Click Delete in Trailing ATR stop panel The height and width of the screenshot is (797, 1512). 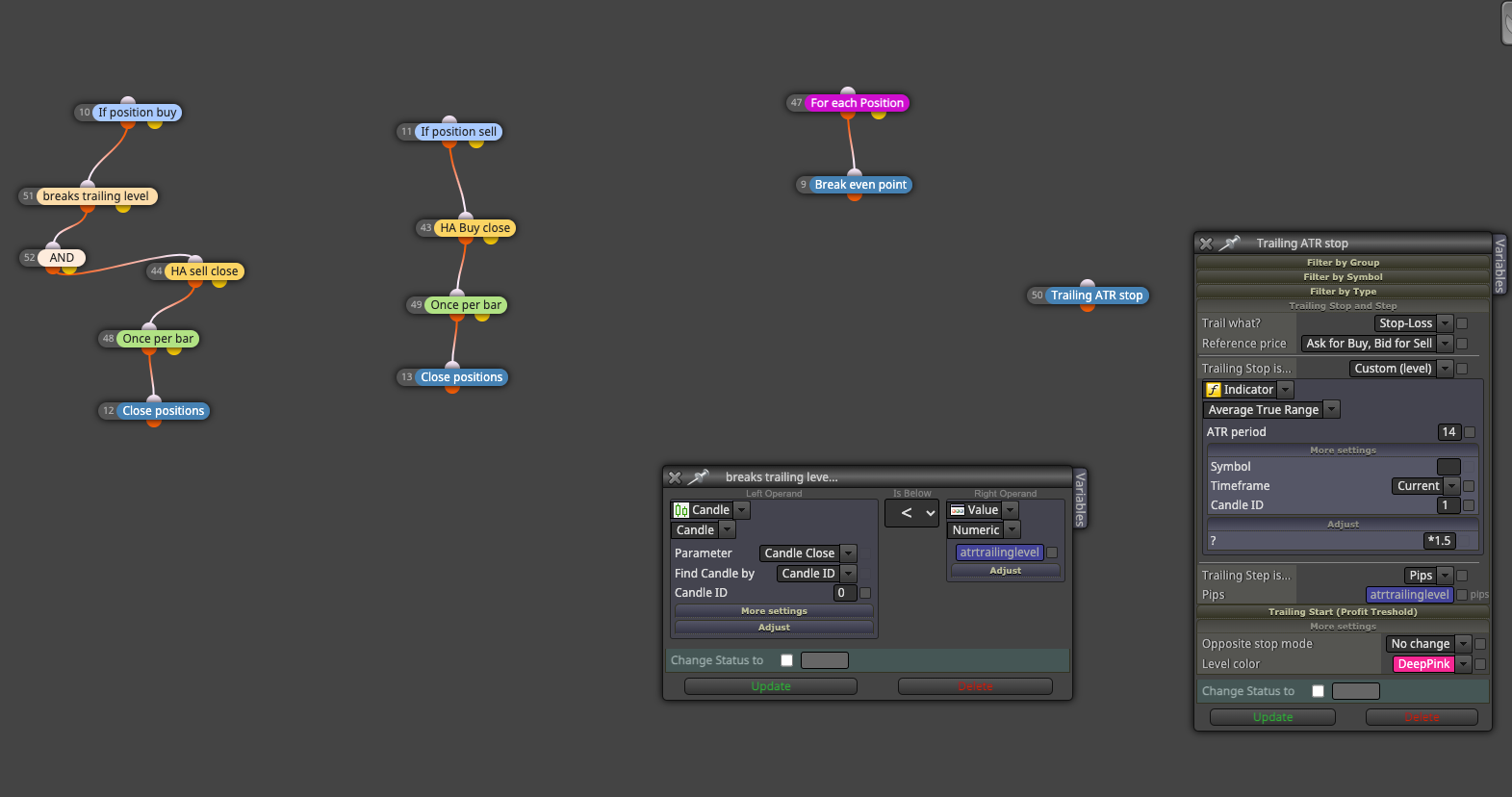pyautogui.click(x=1422, y=717)
